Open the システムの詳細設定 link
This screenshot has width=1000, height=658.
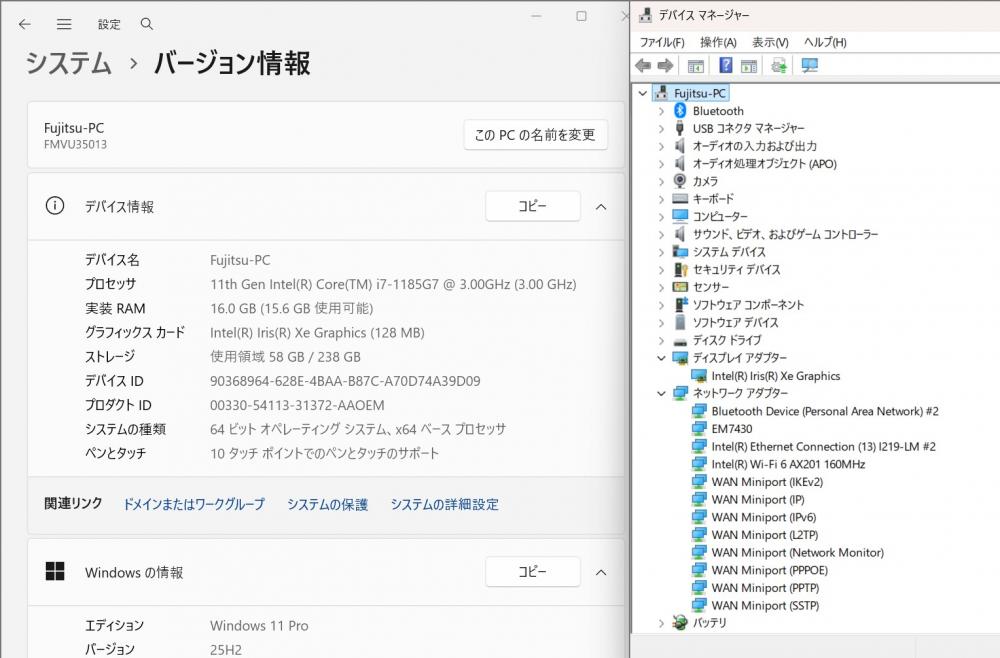[x=445, y=504]
